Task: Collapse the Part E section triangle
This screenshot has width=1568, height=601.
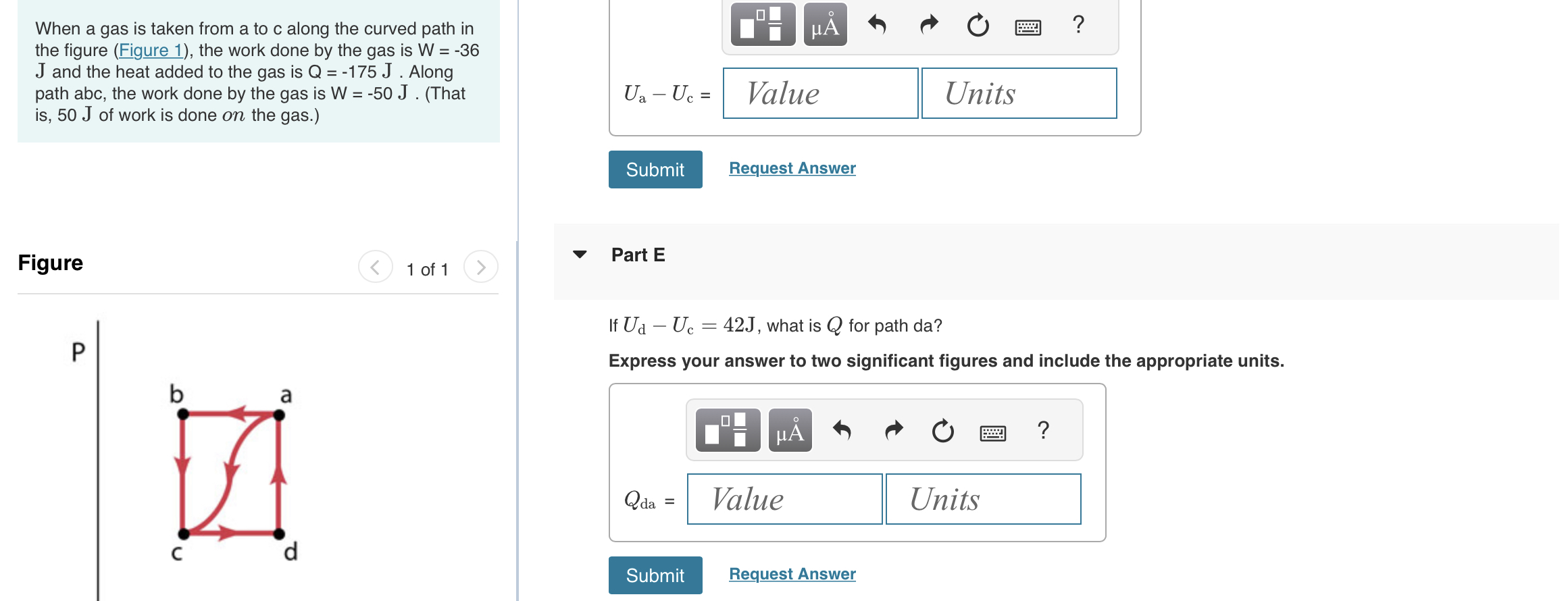Action: pyautogui.click(x=580, y=255)
